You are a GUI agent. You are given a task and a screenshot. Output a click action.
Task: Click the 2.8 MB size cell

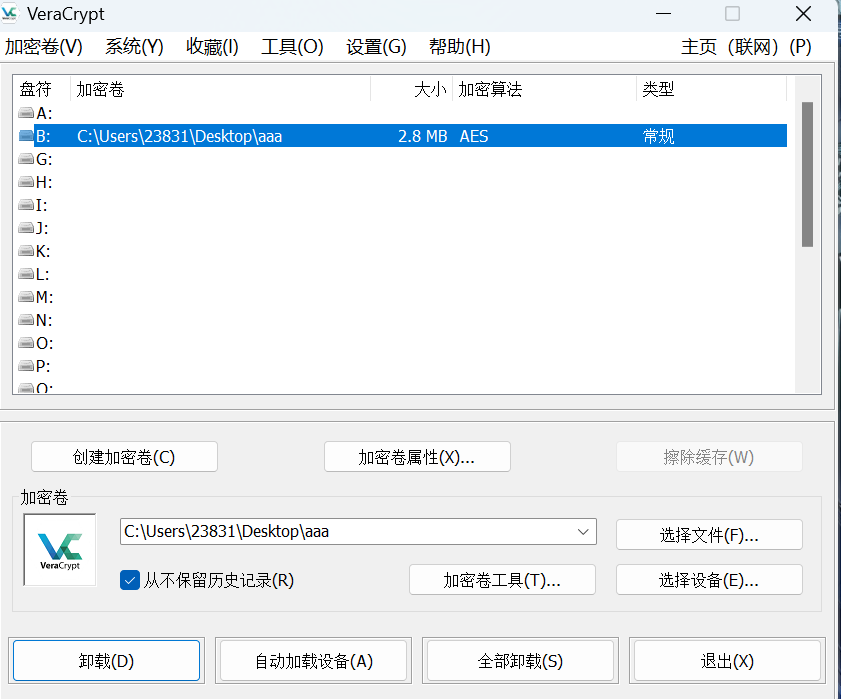(x=423, y=136)
